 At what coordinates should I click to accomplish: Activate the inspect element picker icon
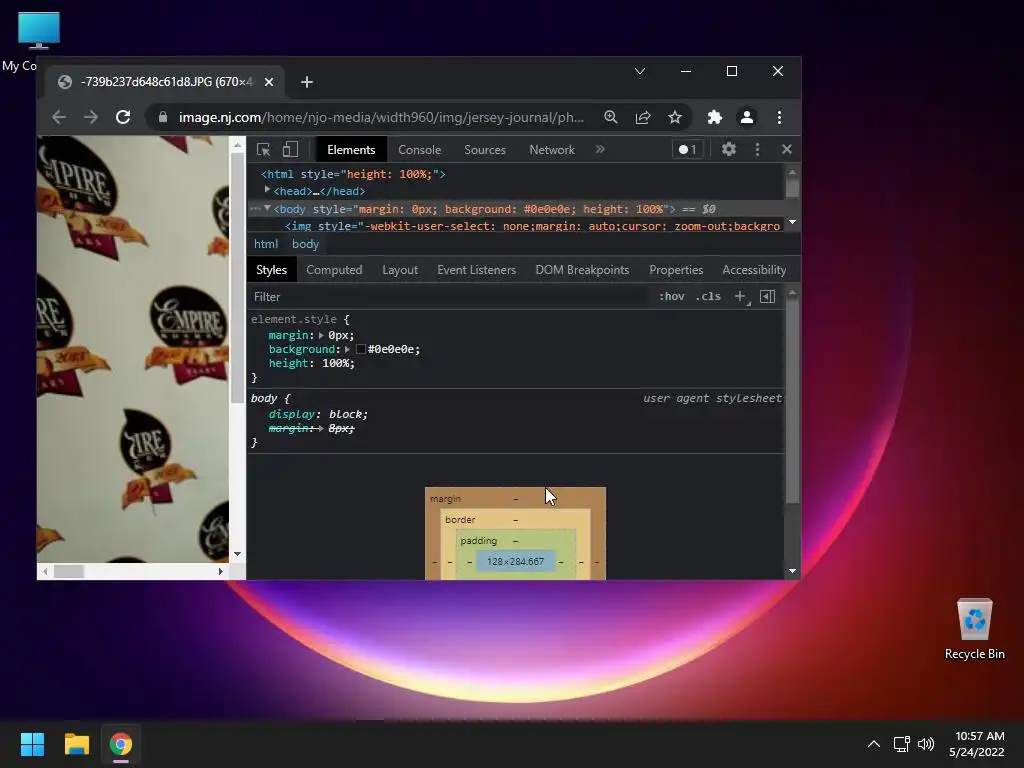pos(264,150)
